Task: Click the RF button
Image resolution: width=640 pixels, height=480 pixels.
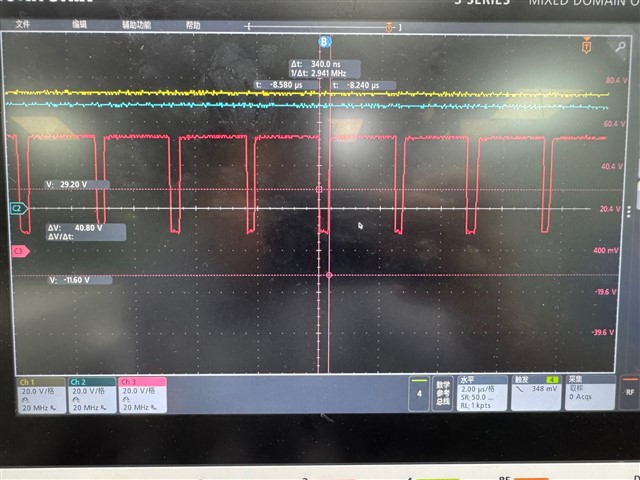Action: pos(629,392)
